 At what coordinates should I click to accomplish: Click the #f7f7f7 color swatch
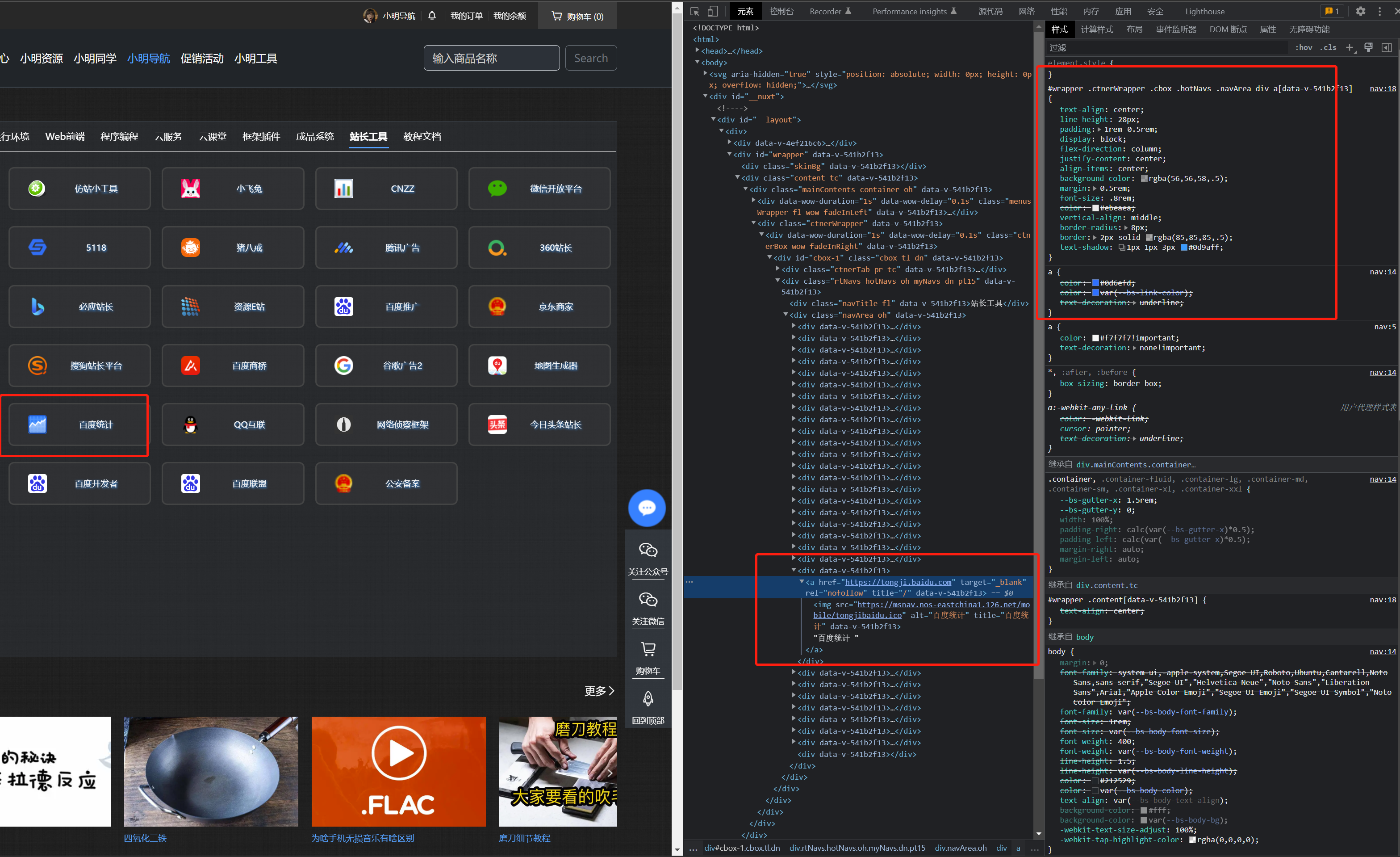[1095, 338]
